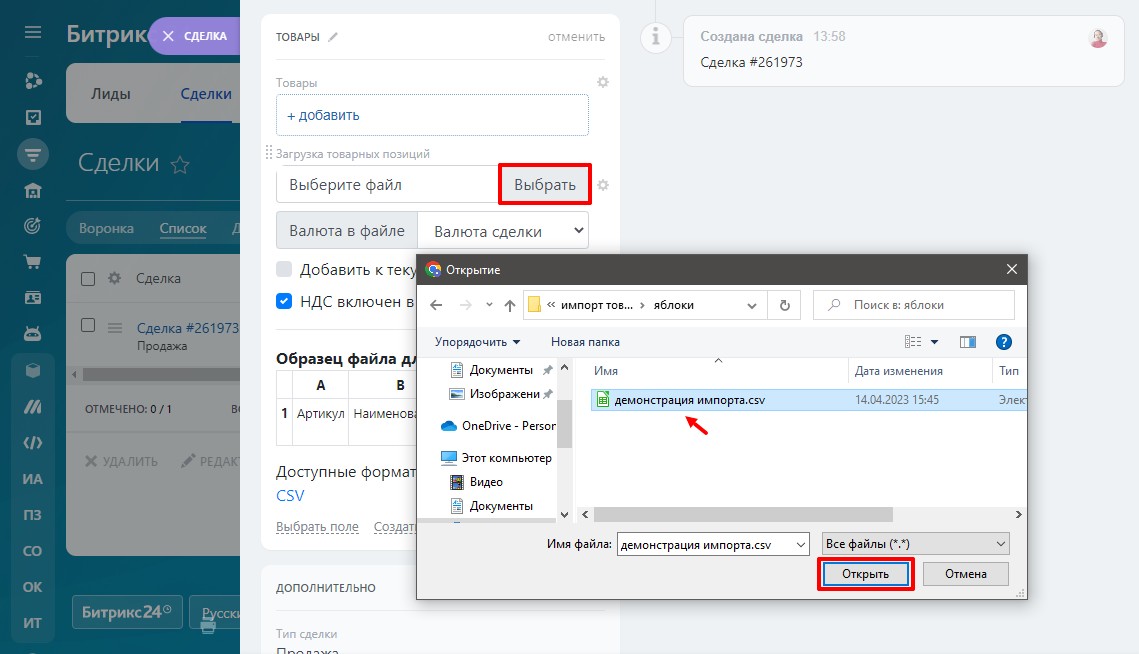Click the CSV format link
Viewport: 1139px width, 654px height.
[x=290, y=496]
